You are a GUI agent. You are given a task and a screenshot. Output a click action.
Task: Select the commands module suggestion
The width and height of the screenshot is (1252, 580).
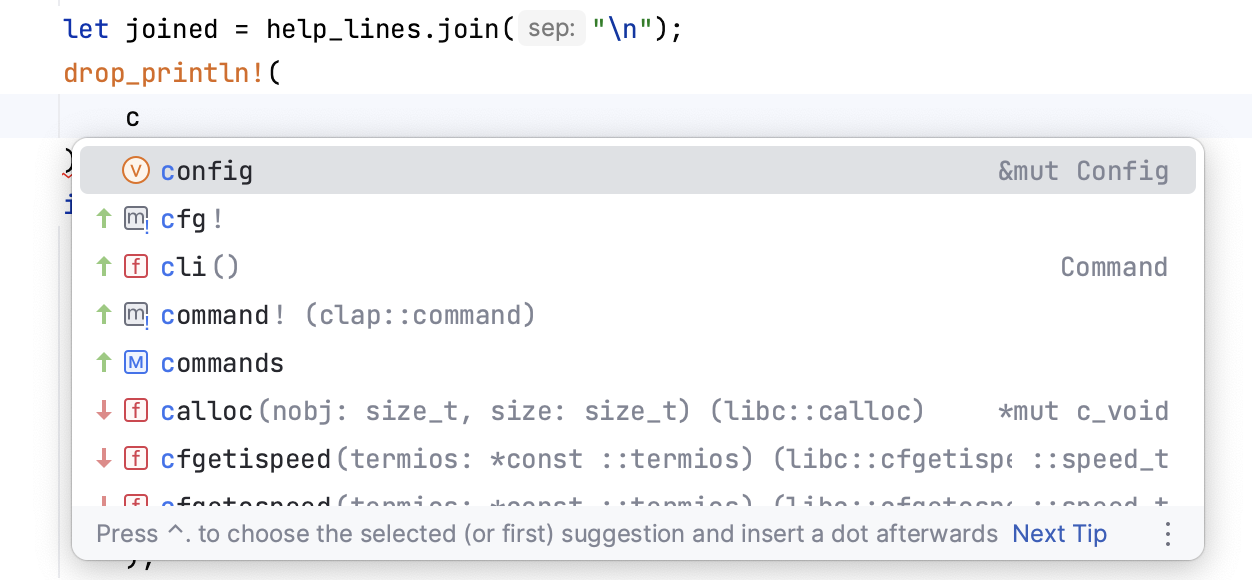coord(222,362)
